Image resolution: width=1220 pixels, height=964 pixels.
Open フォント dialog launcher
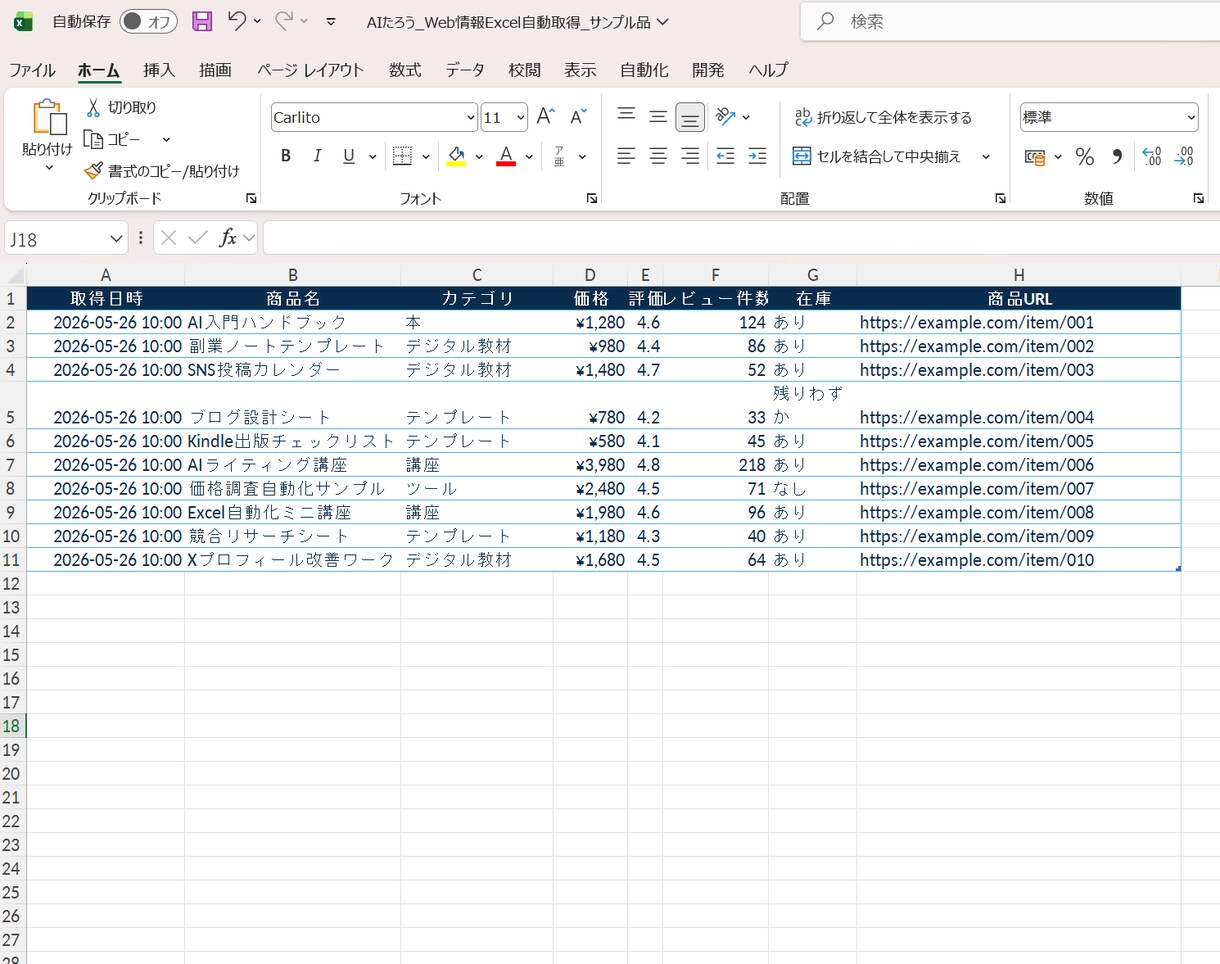click(592, 199)
